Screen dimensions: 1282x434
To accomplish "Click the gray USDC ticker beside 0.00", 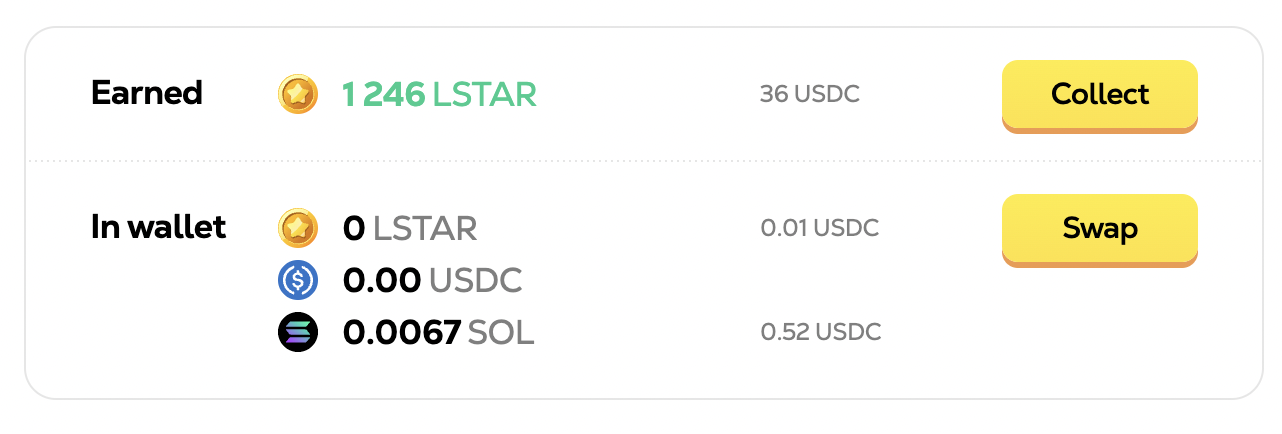I will [476, 281].
